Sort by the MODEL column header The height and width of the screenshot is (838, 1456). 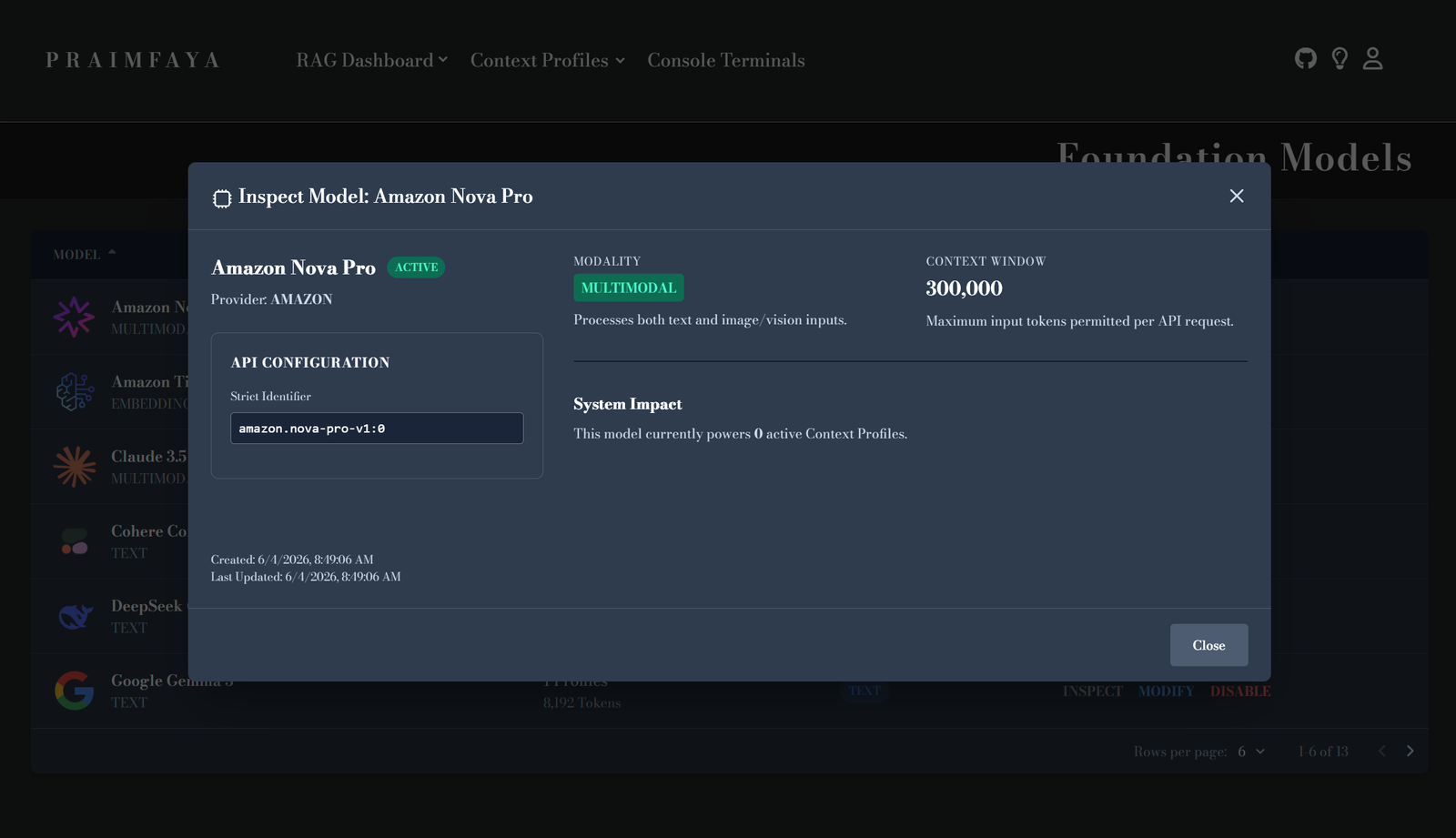(x=84, y=255)
